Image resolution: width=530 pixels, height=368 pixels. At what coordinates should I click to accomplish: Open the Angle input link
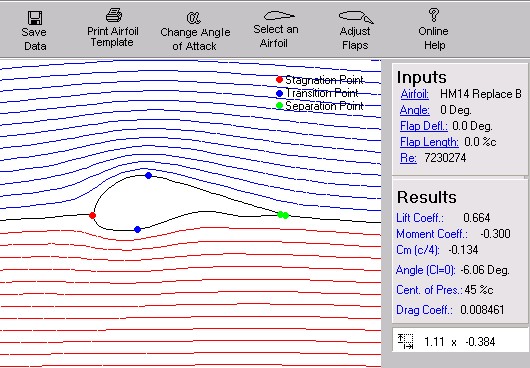click(x=414, y=110)
